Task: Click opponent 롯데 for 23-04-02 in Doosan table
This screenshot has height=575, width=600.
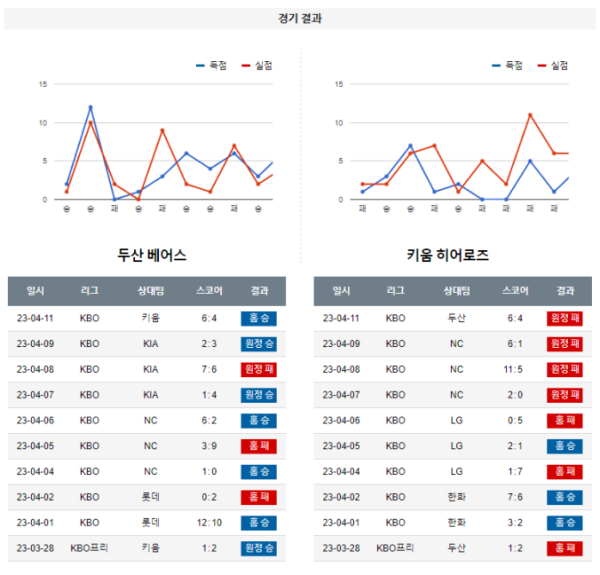Action: coord(151,497)
